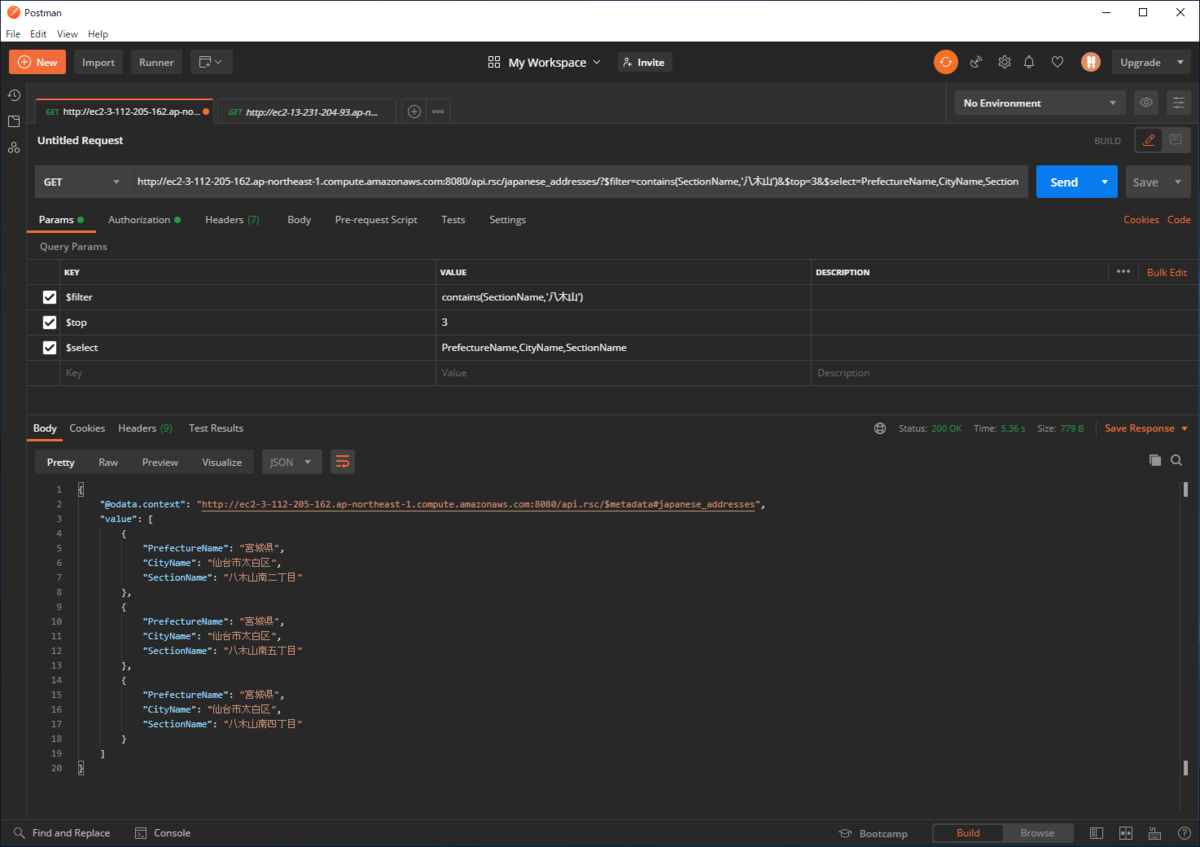Open My Workspace switcher dropdown
The image size is (1200, 847).
(x=545, y=62)
